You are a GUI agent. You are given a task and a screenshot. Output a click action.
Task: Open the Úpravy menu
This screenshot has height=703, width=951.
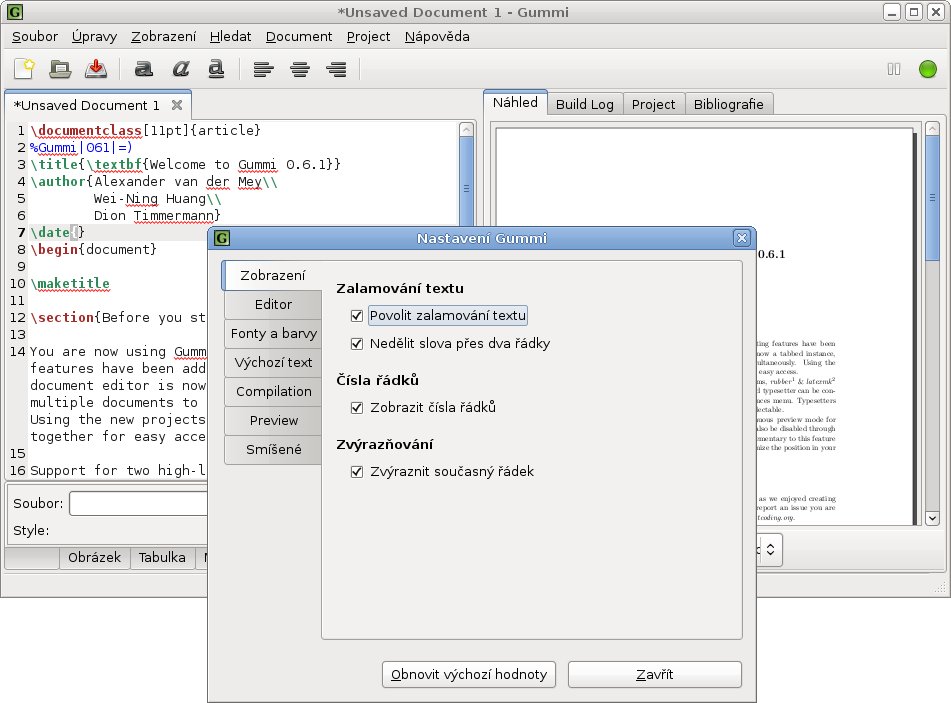94,36
